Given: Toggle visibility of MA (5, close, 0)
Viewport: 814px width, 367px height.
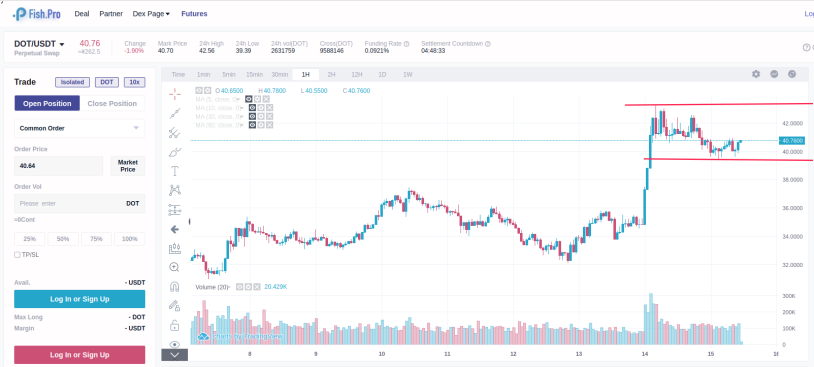Looking at the screenshot, I should [x=249, y=99].
